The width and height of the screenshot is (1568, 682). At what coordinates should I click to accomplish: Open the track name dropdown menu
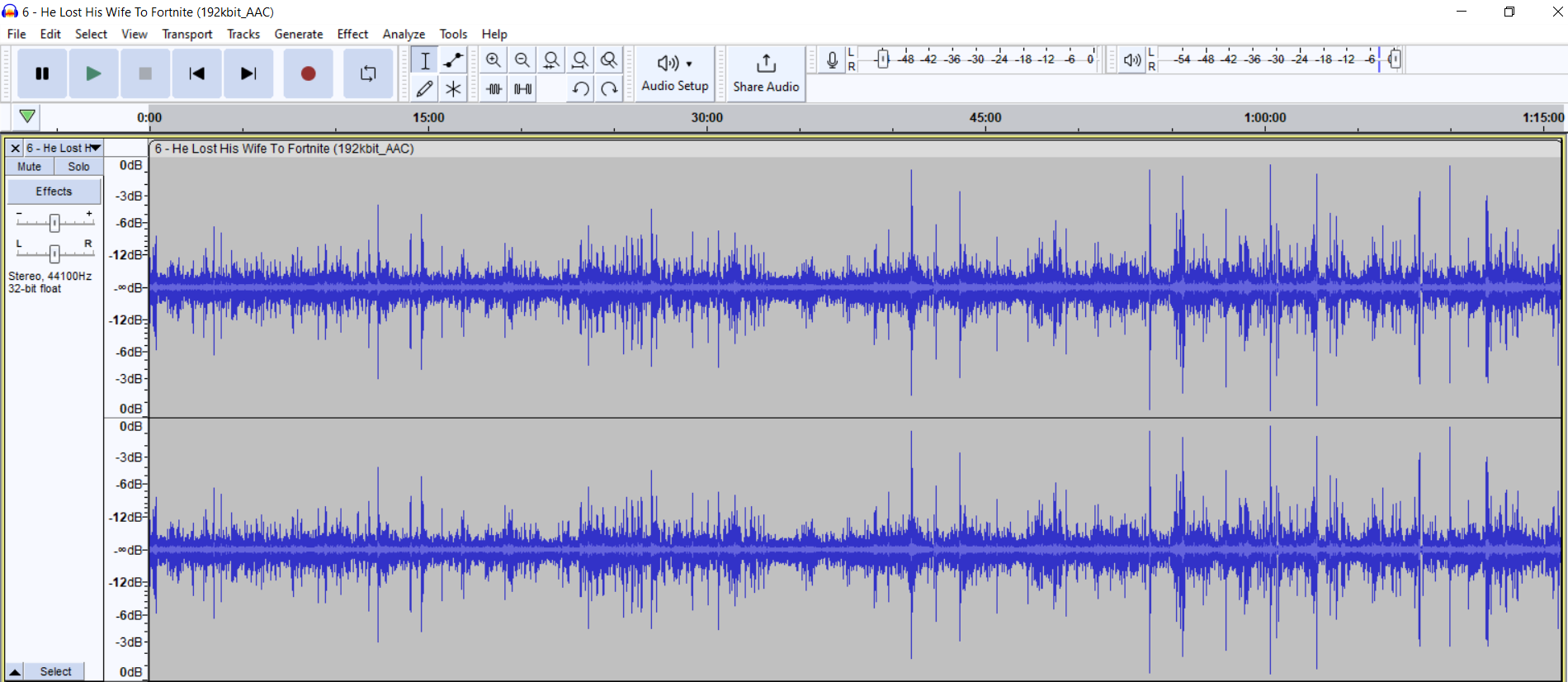[x=64, y=148]
